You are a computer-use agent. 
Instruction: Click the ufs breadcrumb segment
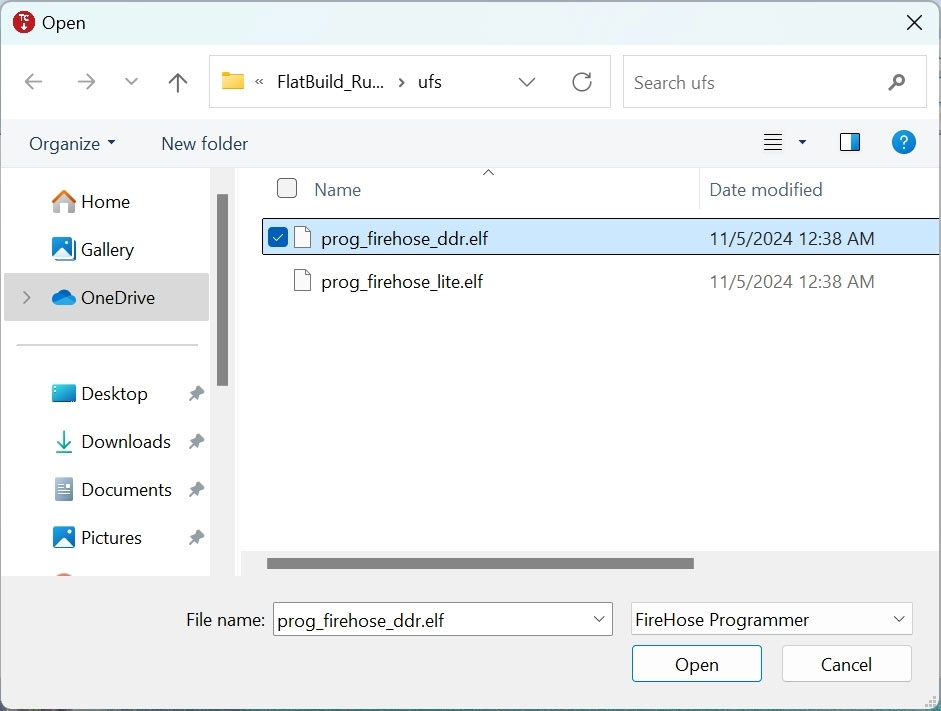(x=430, y=82)
